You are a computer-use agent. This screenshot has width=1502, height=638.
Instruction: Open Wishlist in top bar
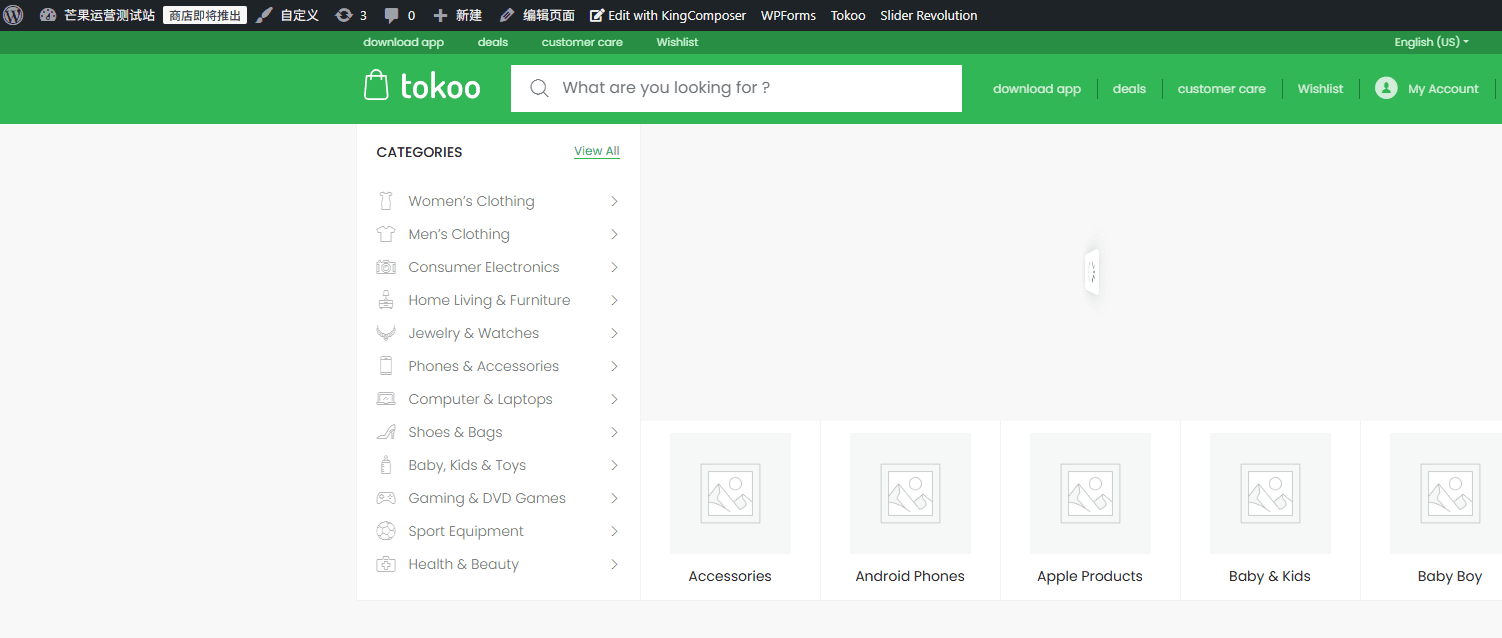coord(677,42)
